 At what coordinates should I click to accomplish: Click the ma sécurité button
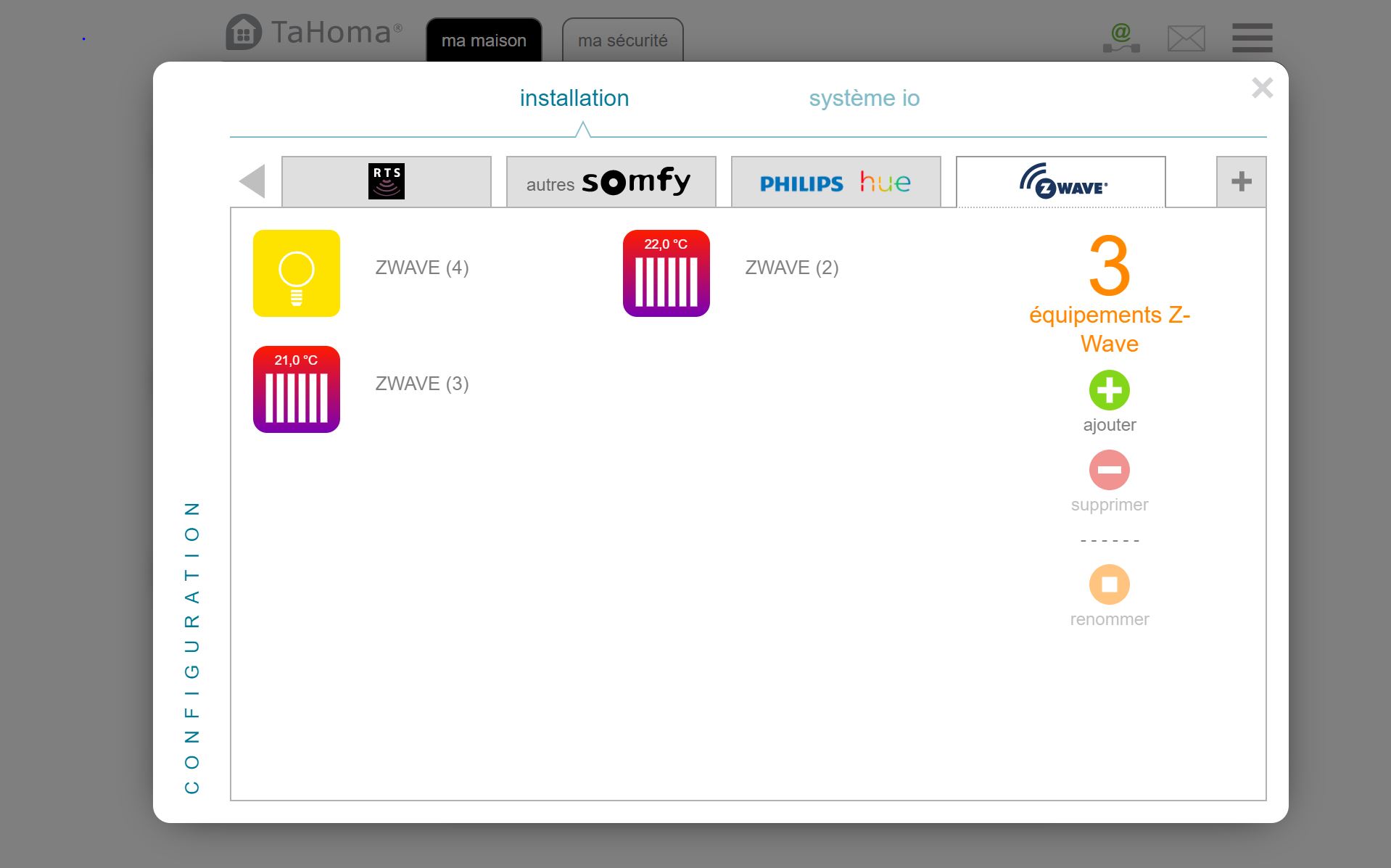pos(622,41)
